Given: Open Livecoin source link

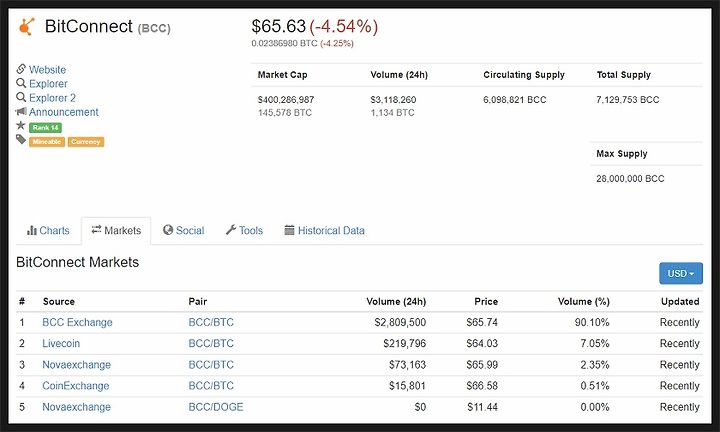Looking at the screenshot, I should pyautogui.click(x=61, y=343).
